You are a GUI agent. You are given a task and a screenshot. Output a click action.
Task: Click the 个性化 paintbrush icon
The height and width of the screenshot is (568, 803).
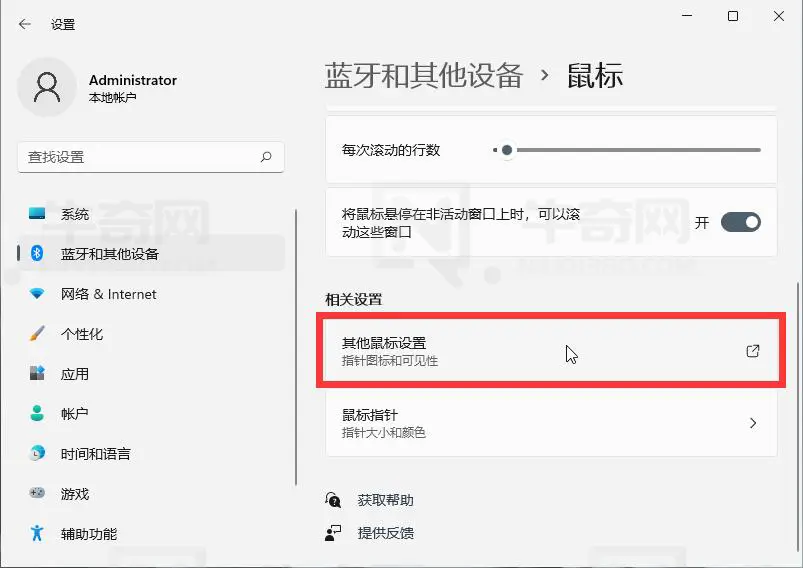click(x=37, y=333)
